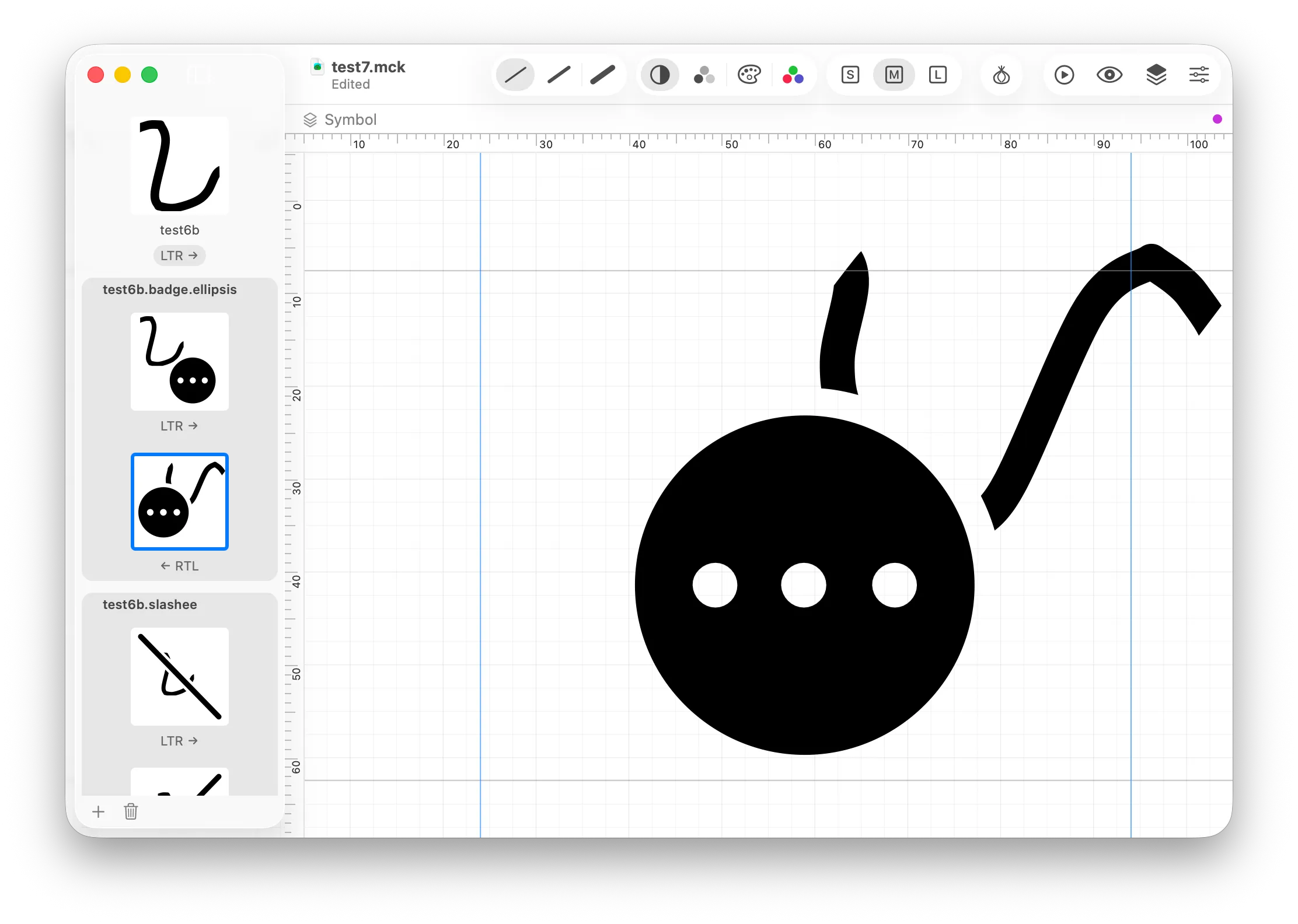Click the test6b.slashee group header

click(150, 604)
